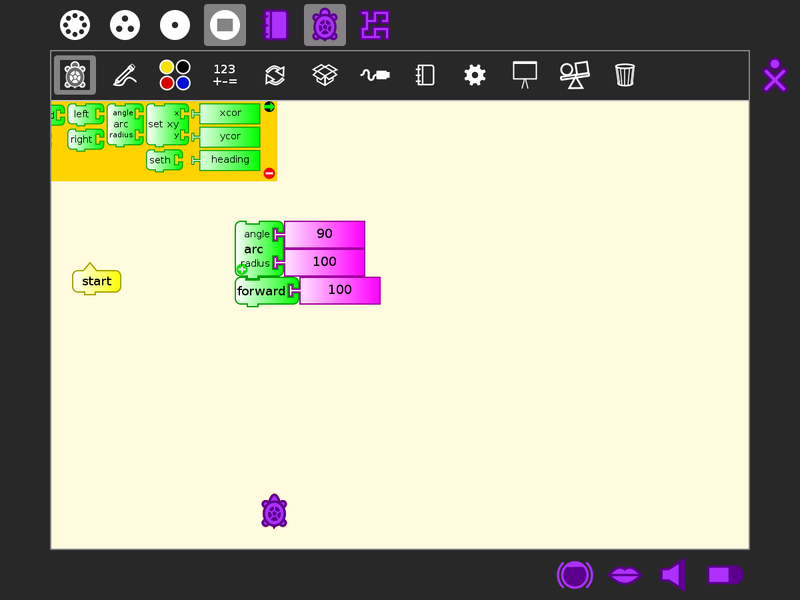Switch to Neighborhood view
Image resolution: width=800 pixels, height=600 pixels.
point(75,25)
